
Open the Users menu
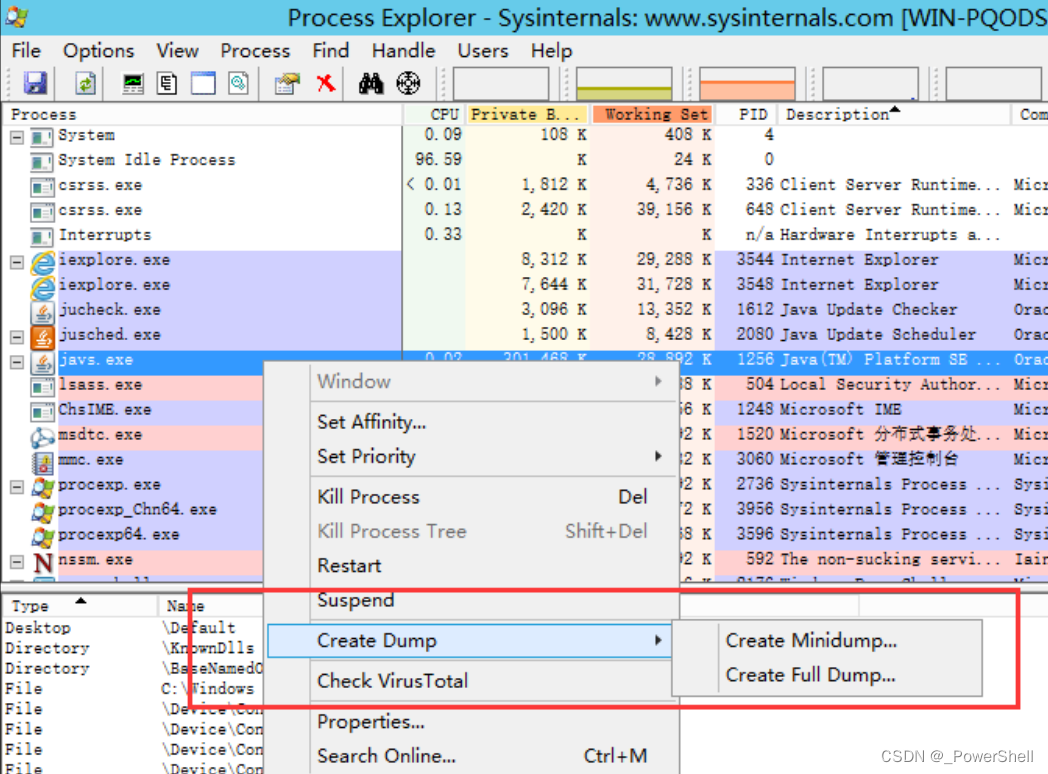[x=483, y=51]
